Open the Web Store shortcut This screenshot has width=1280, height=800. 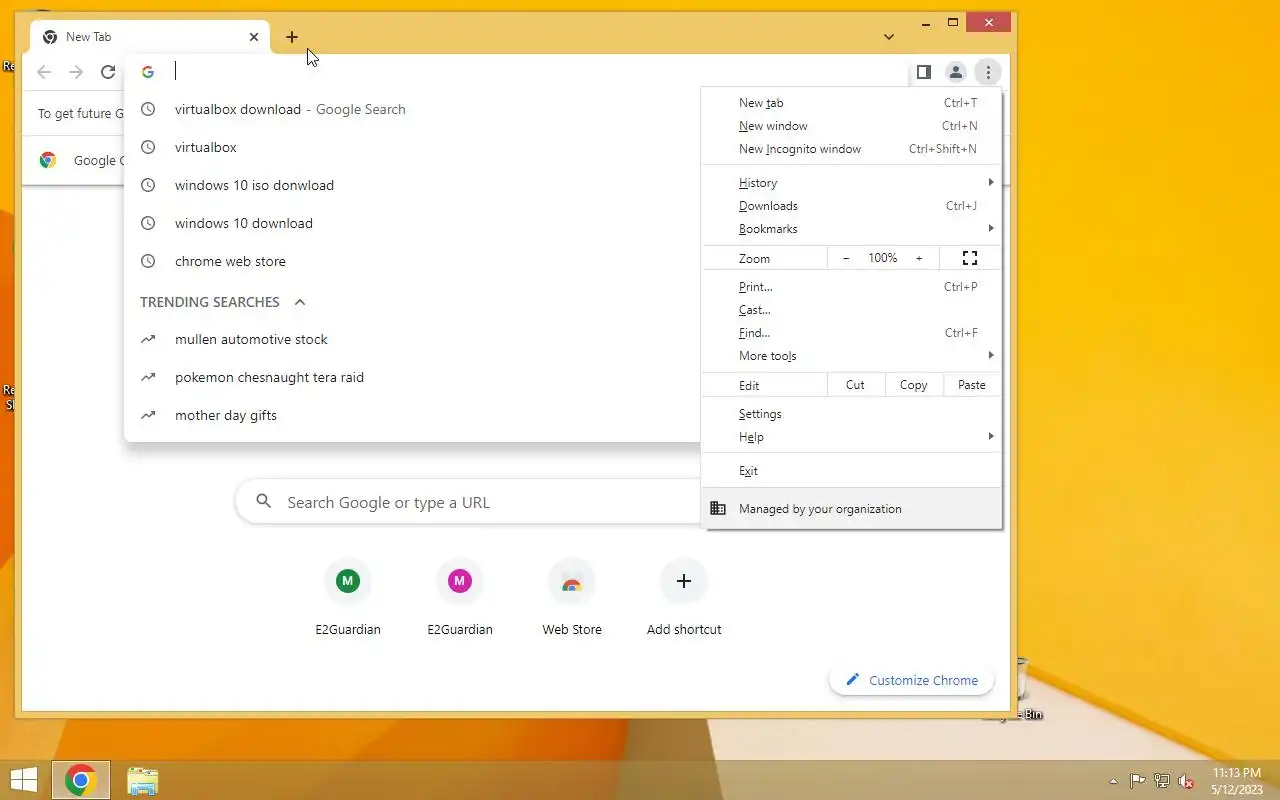pos(572,598)
